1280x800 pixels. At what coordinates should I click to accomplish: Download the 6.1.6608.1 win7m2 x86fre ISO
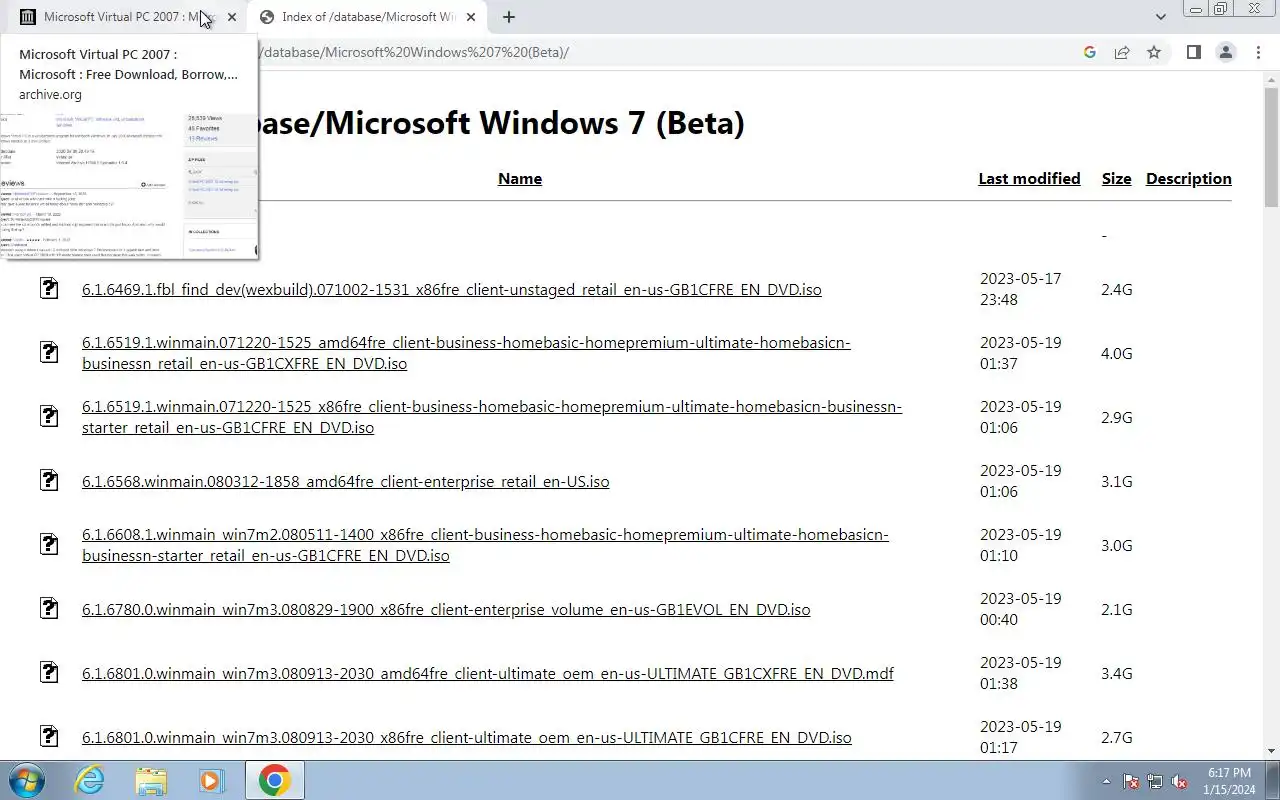(485, 545)
